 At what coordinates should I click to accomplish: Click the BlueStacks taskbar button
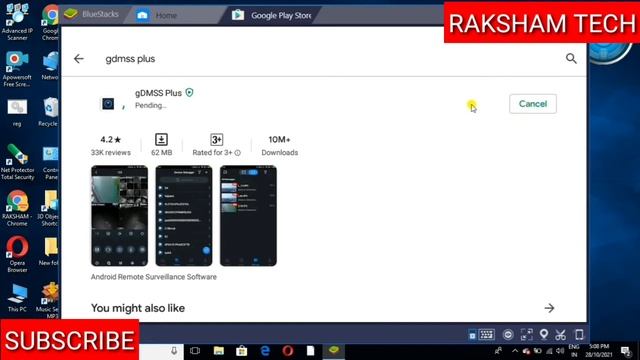coord(334,351)
